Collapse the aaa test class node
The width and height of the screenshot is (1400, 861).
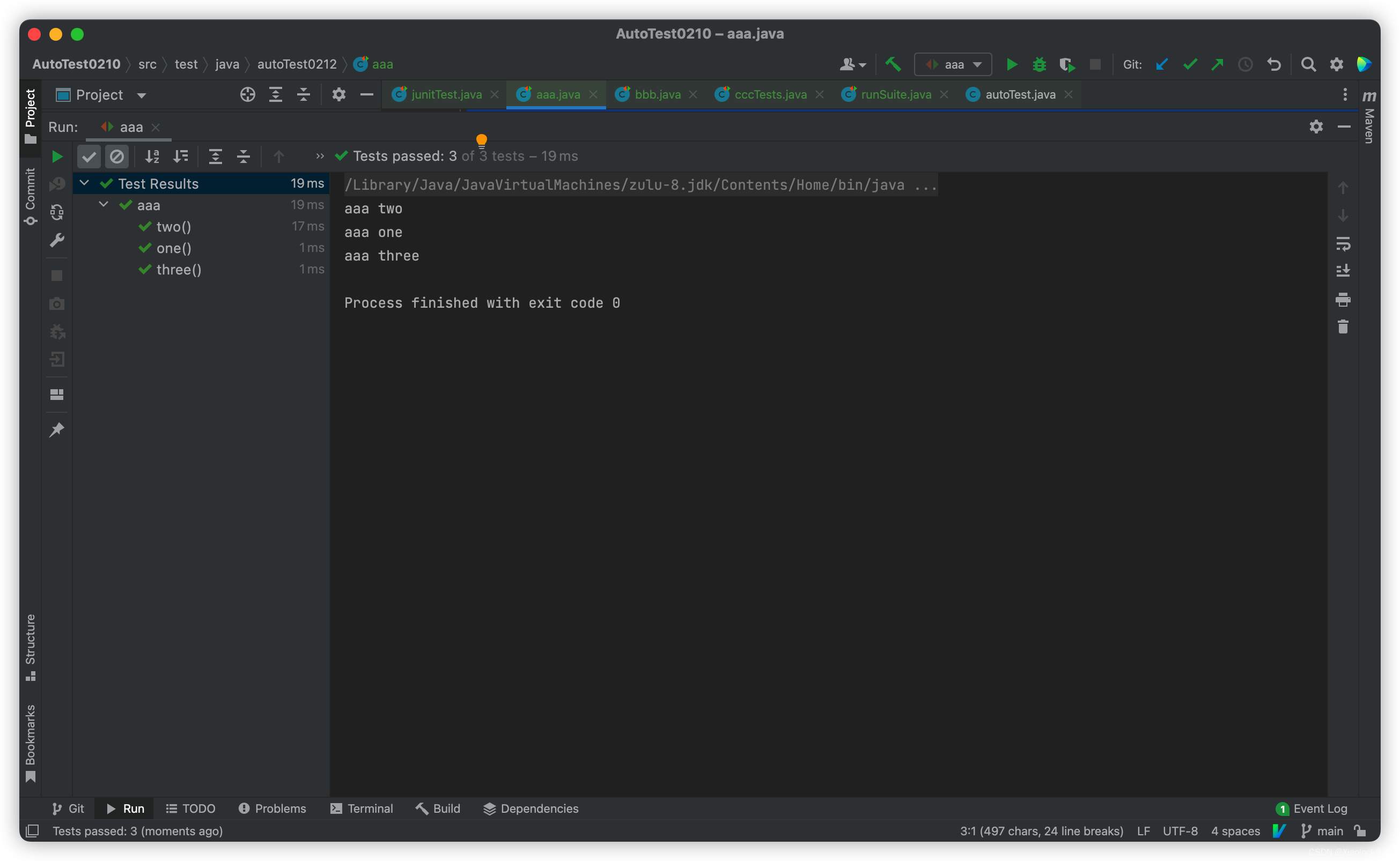104,204
